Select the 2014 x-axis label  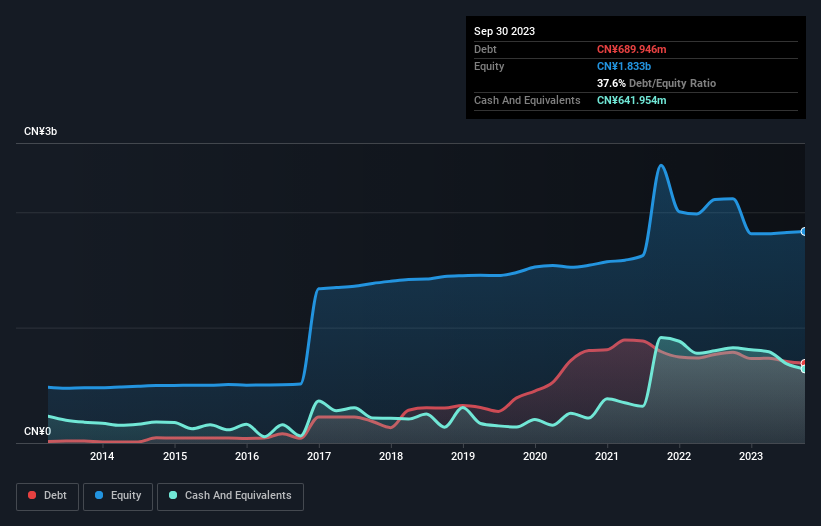tap(102, 456)
